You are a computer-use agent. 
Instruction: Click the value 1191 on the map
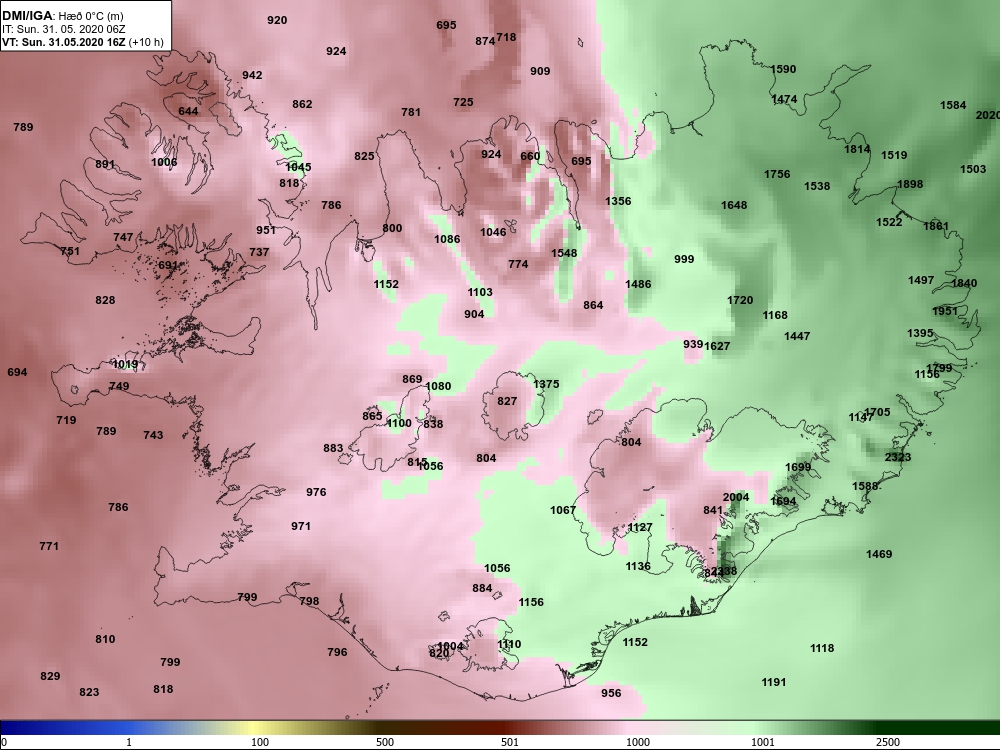tap(774, 683)
